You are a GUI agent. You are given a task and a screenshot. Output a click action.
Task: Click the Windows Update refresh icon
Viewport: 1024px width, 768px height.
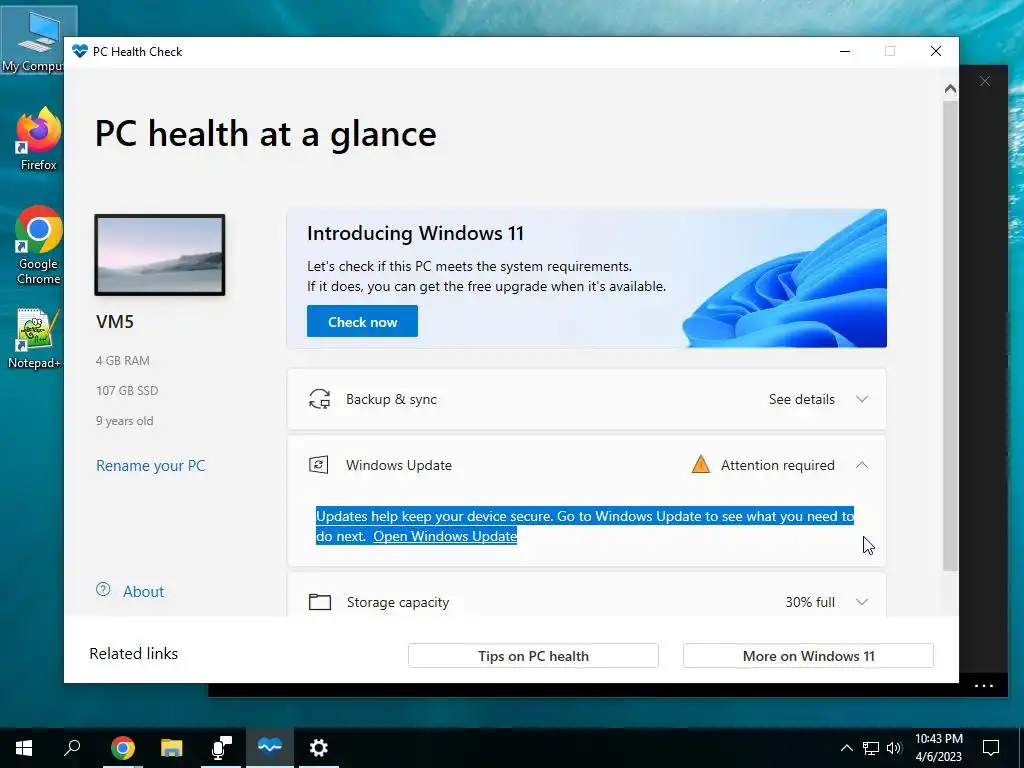click(x=318, y=465)
